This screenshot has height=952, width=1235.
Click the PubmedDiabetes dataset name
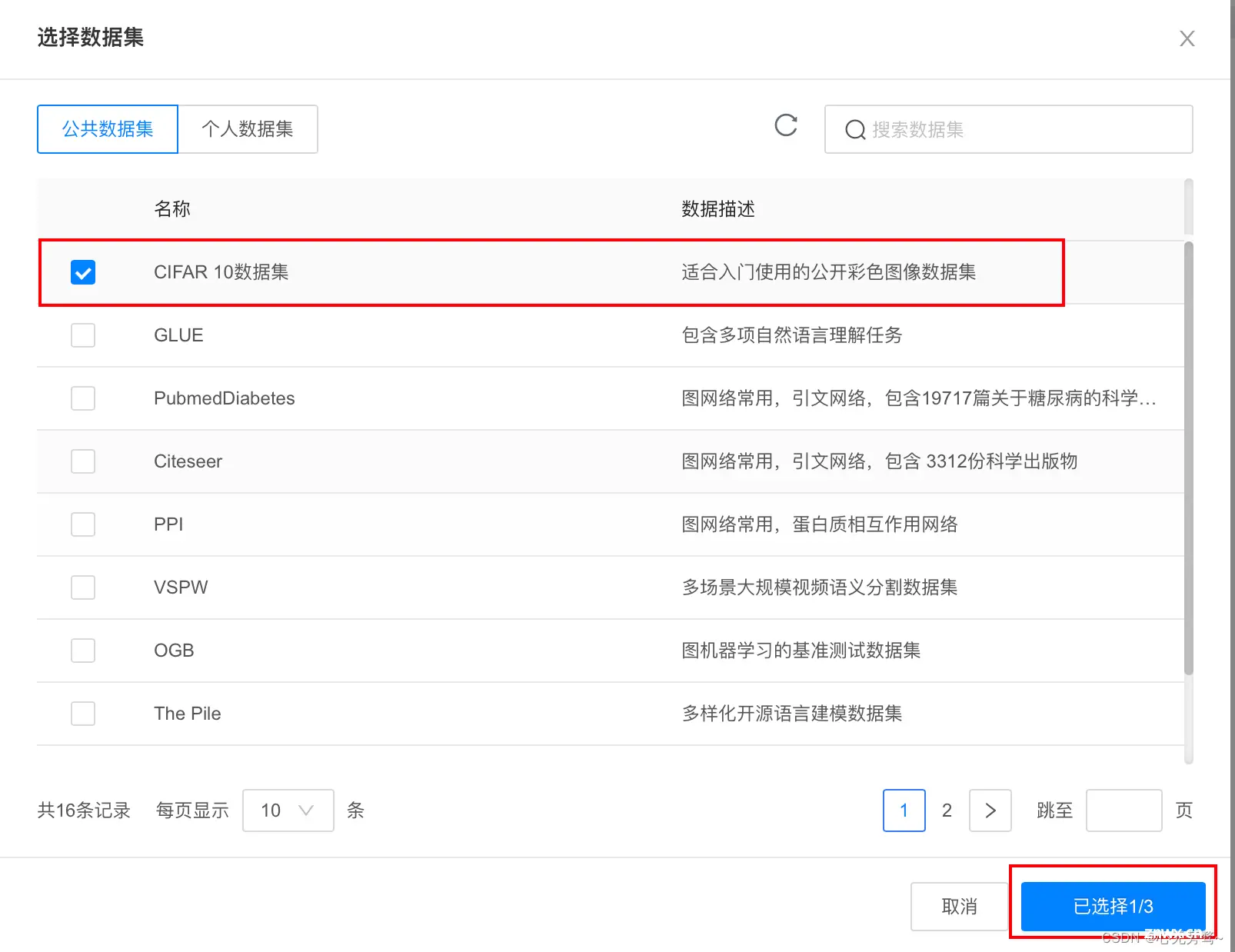[x=225, y=398]
